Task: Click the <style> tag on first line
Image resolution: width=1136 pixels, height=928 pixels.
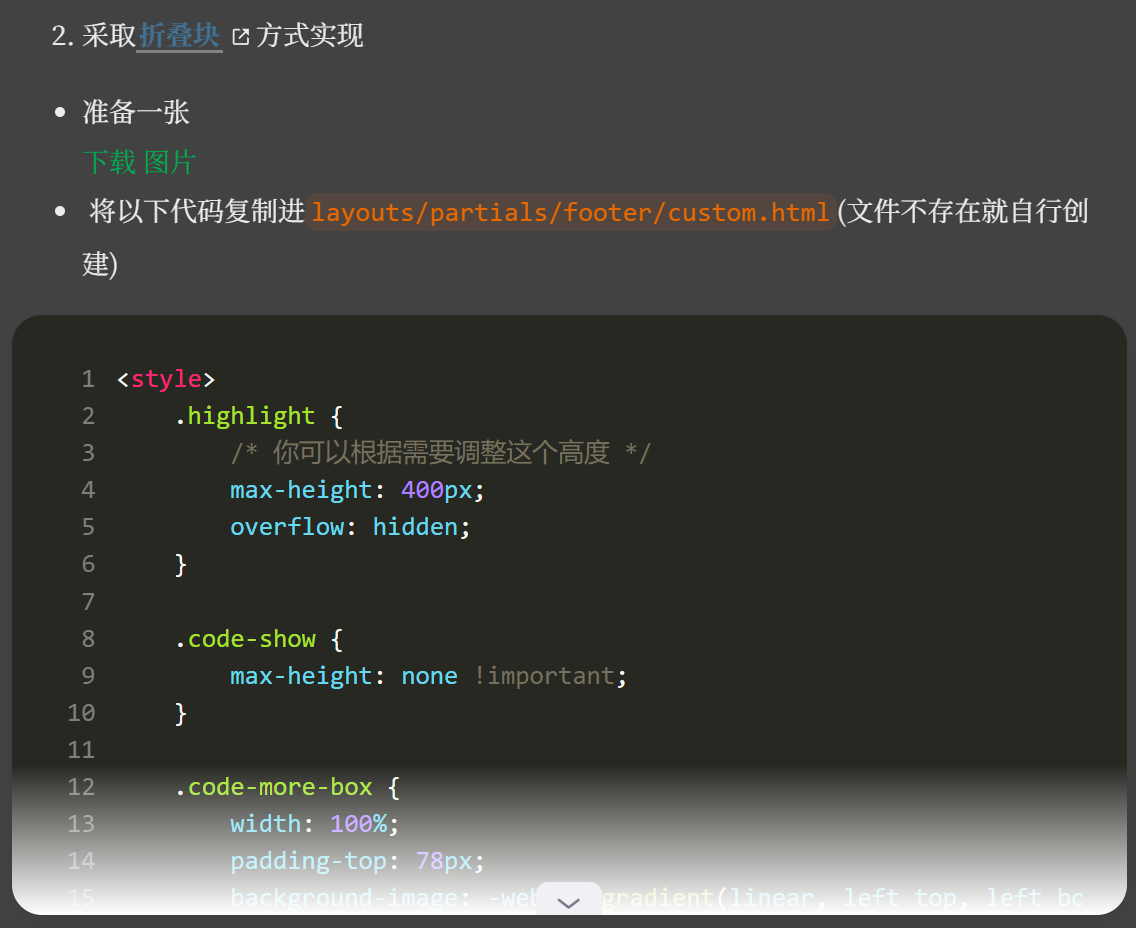Action: [x=166, y=379]
